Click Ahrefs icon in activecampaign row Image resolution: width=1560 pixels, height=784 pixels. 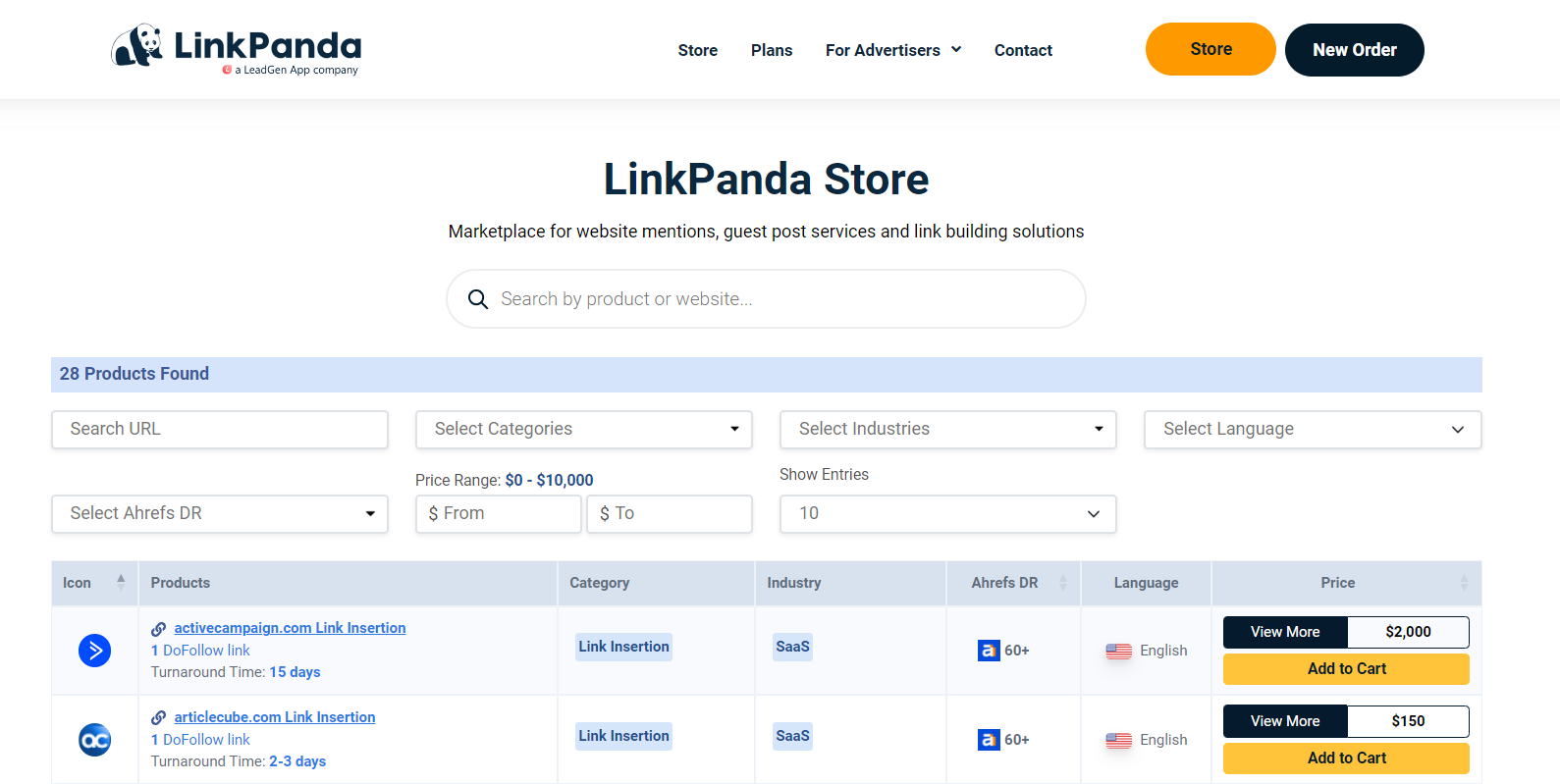coord(989,651)
